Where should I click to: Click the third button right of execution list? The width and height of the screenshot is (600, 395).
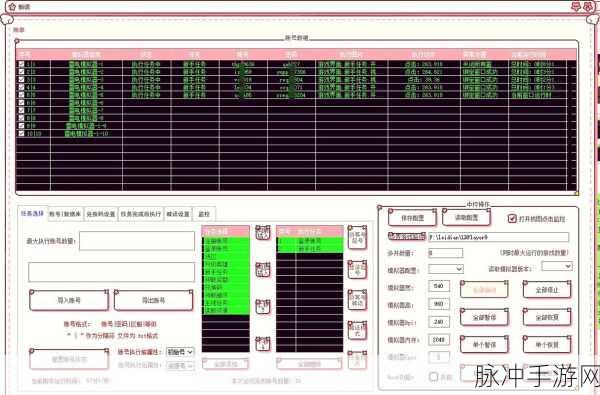357,300
